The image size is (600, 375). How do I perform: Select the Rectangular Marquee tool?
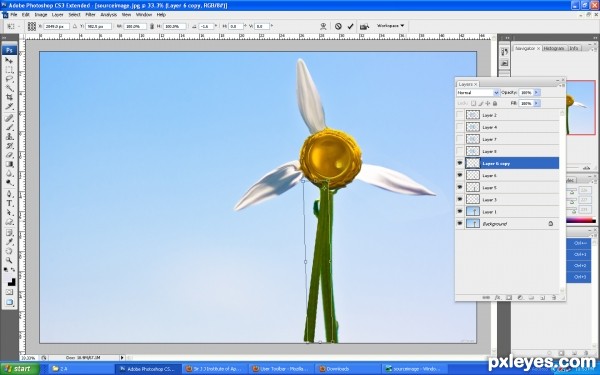coord(9,70)
